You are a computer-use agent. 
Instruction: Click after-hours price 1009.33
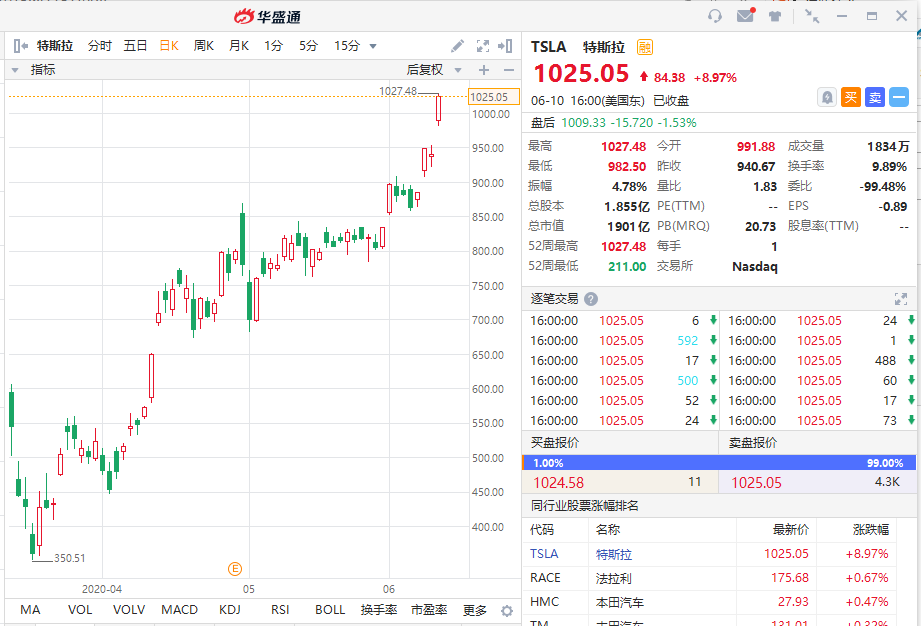point(583,123)
